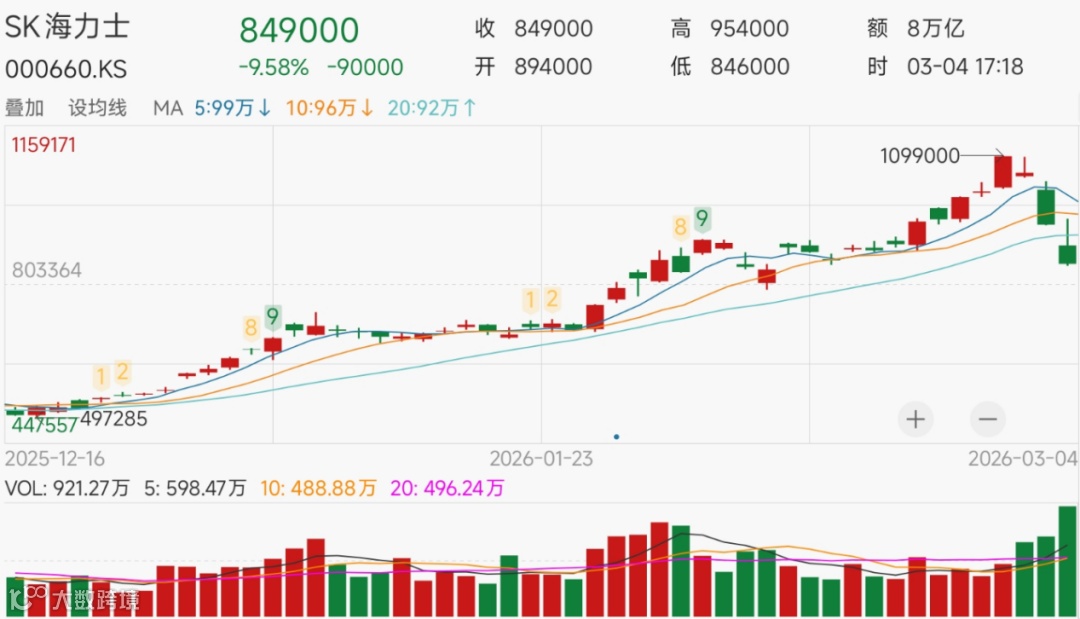Click the 1099000 peak price label
Image resolution: width=1080 pixels, height=619 pixels.
920,156
